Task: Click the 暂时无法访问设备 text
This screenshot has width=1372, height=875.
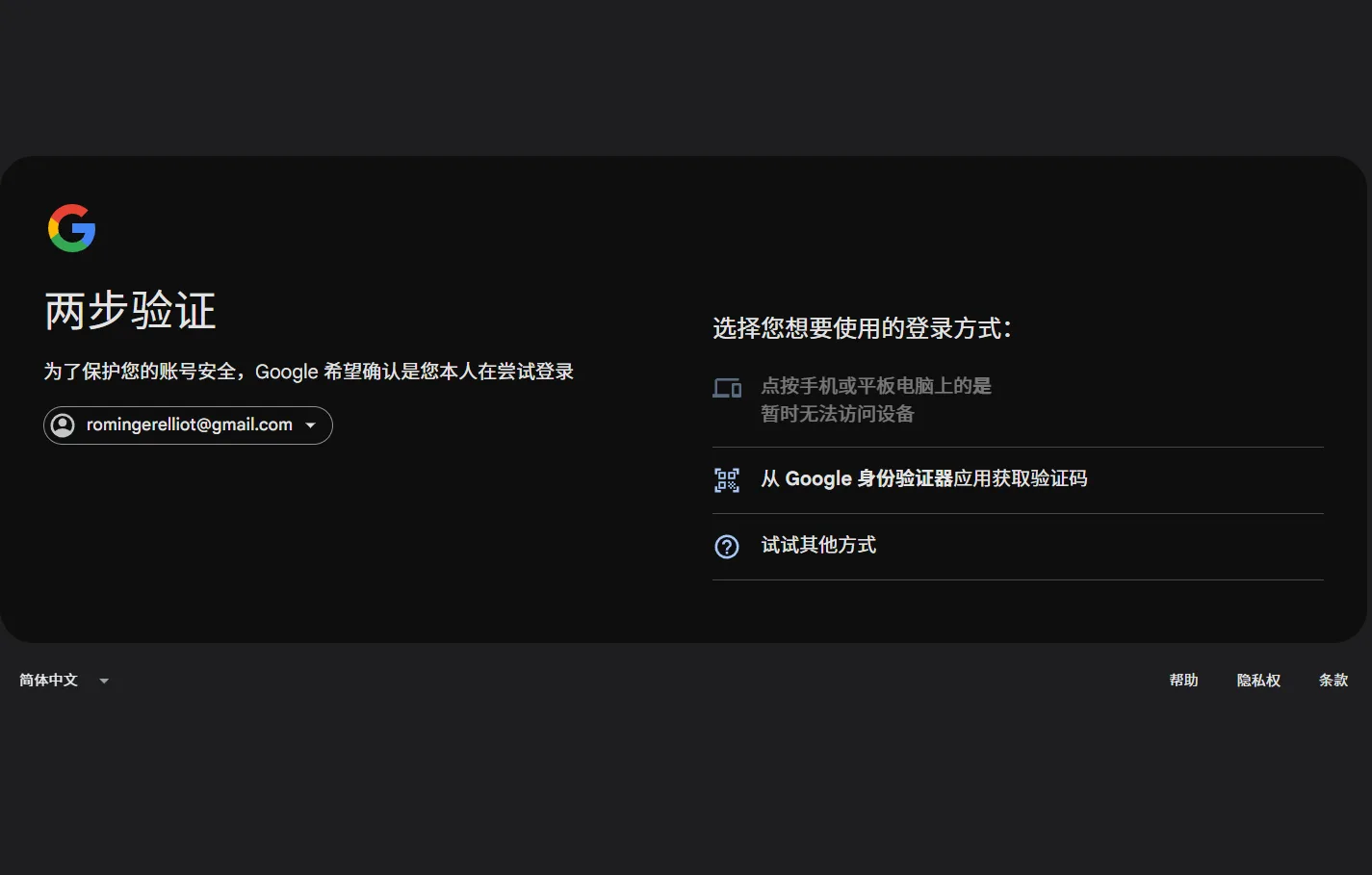Action: point(838,414)
